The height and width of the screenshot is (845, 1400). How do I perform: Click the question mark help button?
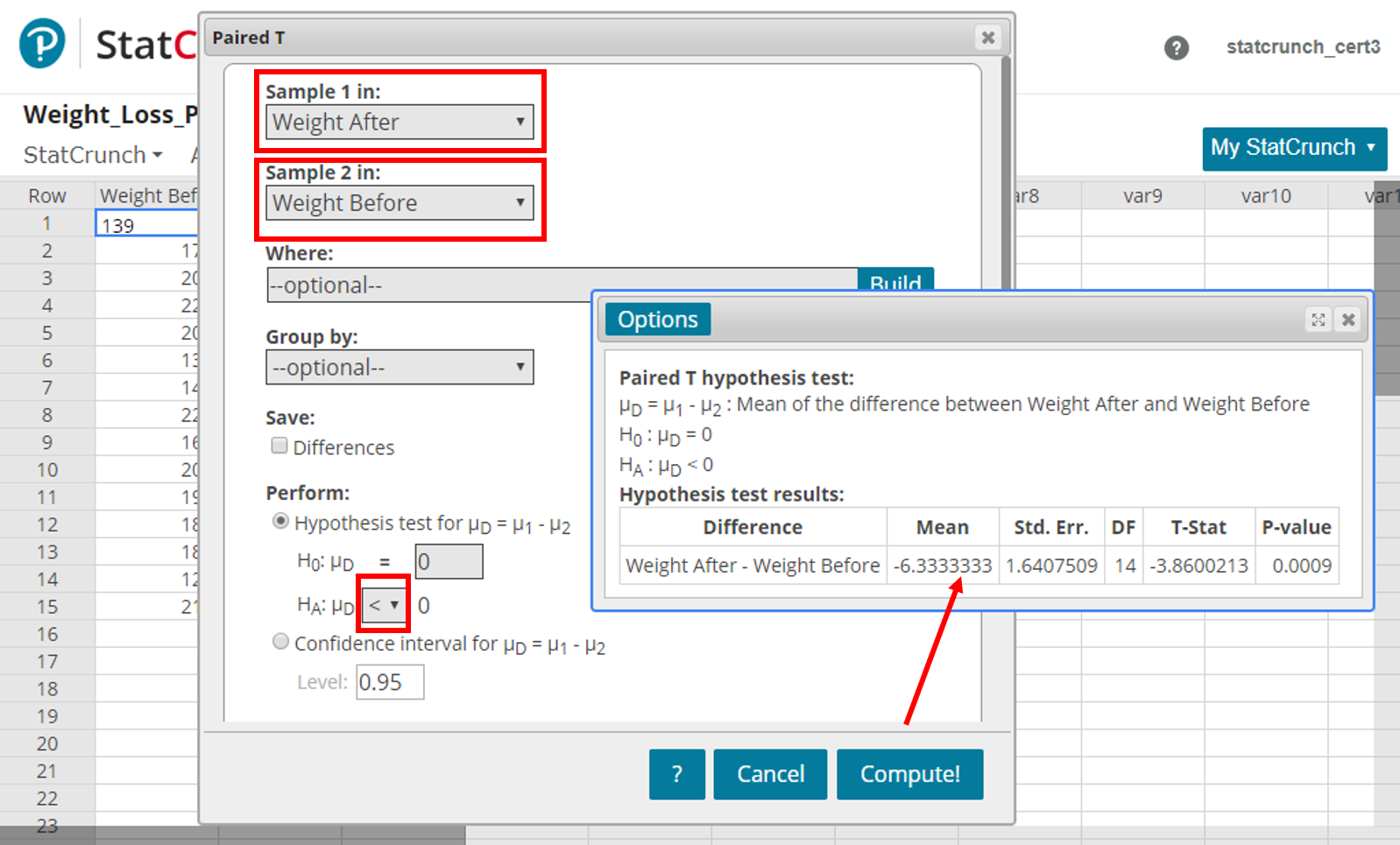(676, 774)
